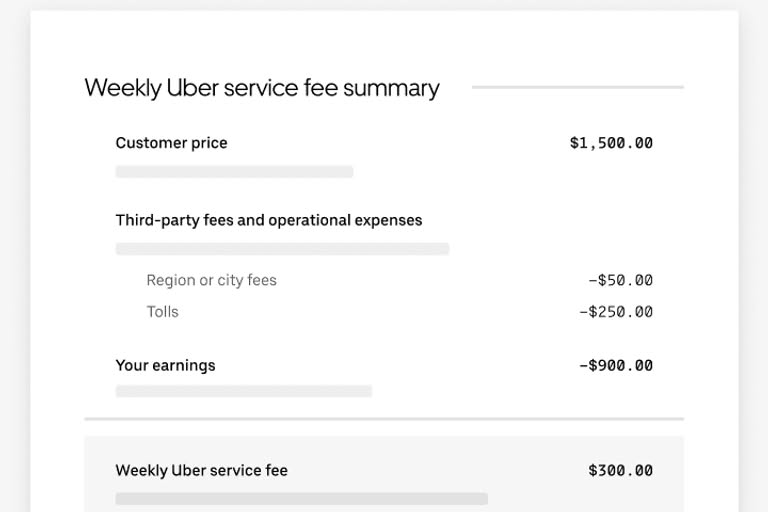
Task: Click the $1,500.00 customer price amount
Action: 611,143
